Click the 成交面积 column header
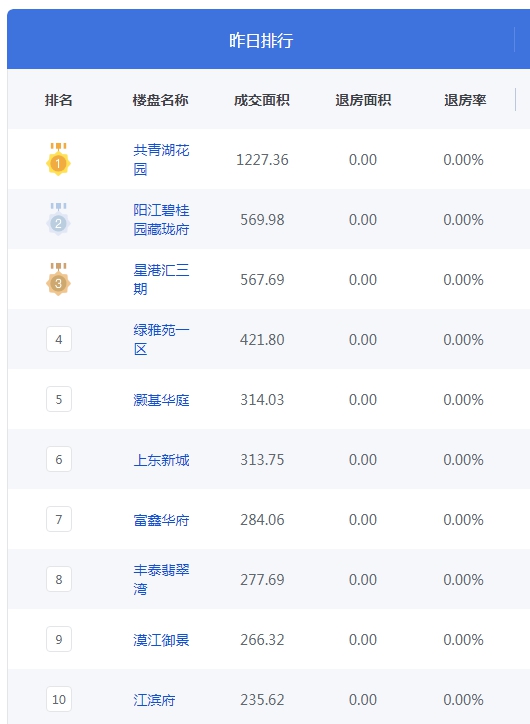 pos(262,100)
